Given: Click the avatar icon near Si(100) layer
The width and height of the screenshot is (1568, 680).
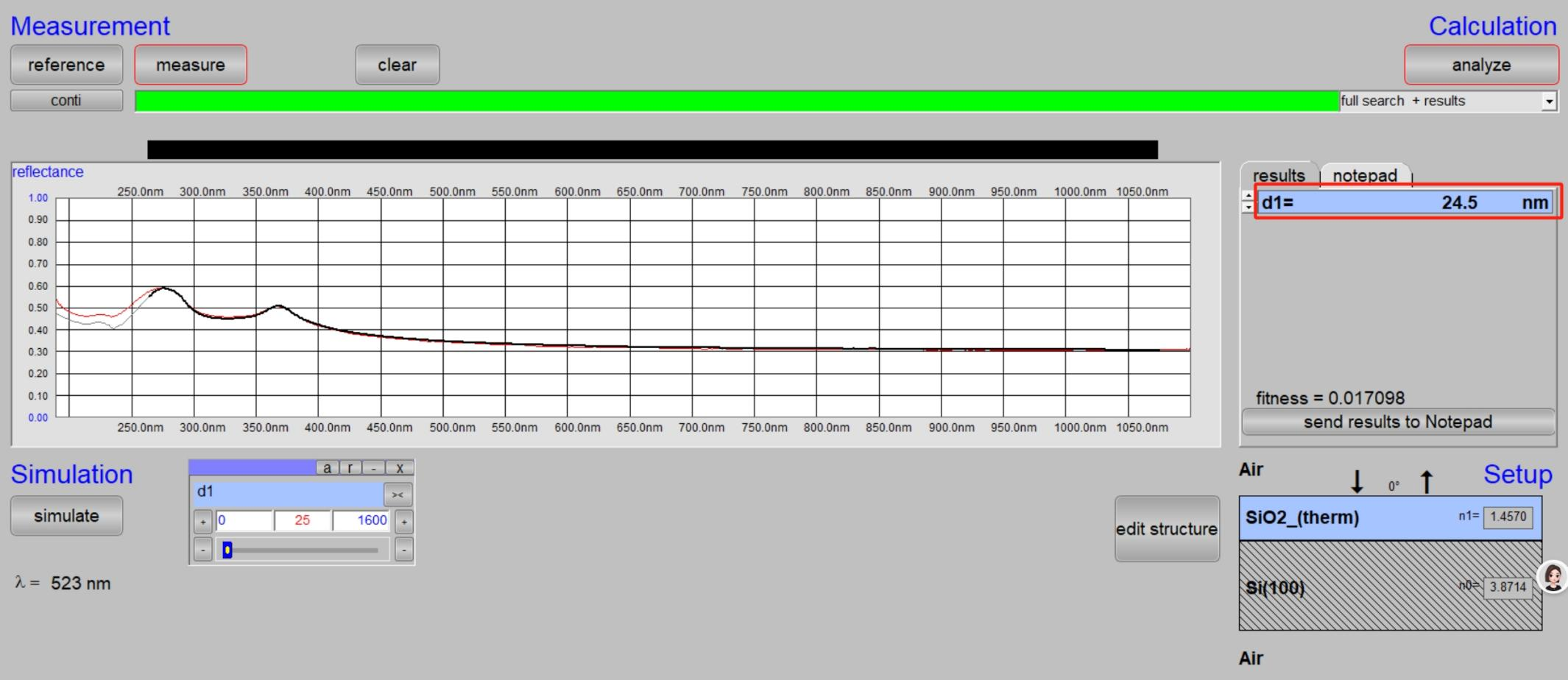Looking at the screenshot, I should 1553,578.
